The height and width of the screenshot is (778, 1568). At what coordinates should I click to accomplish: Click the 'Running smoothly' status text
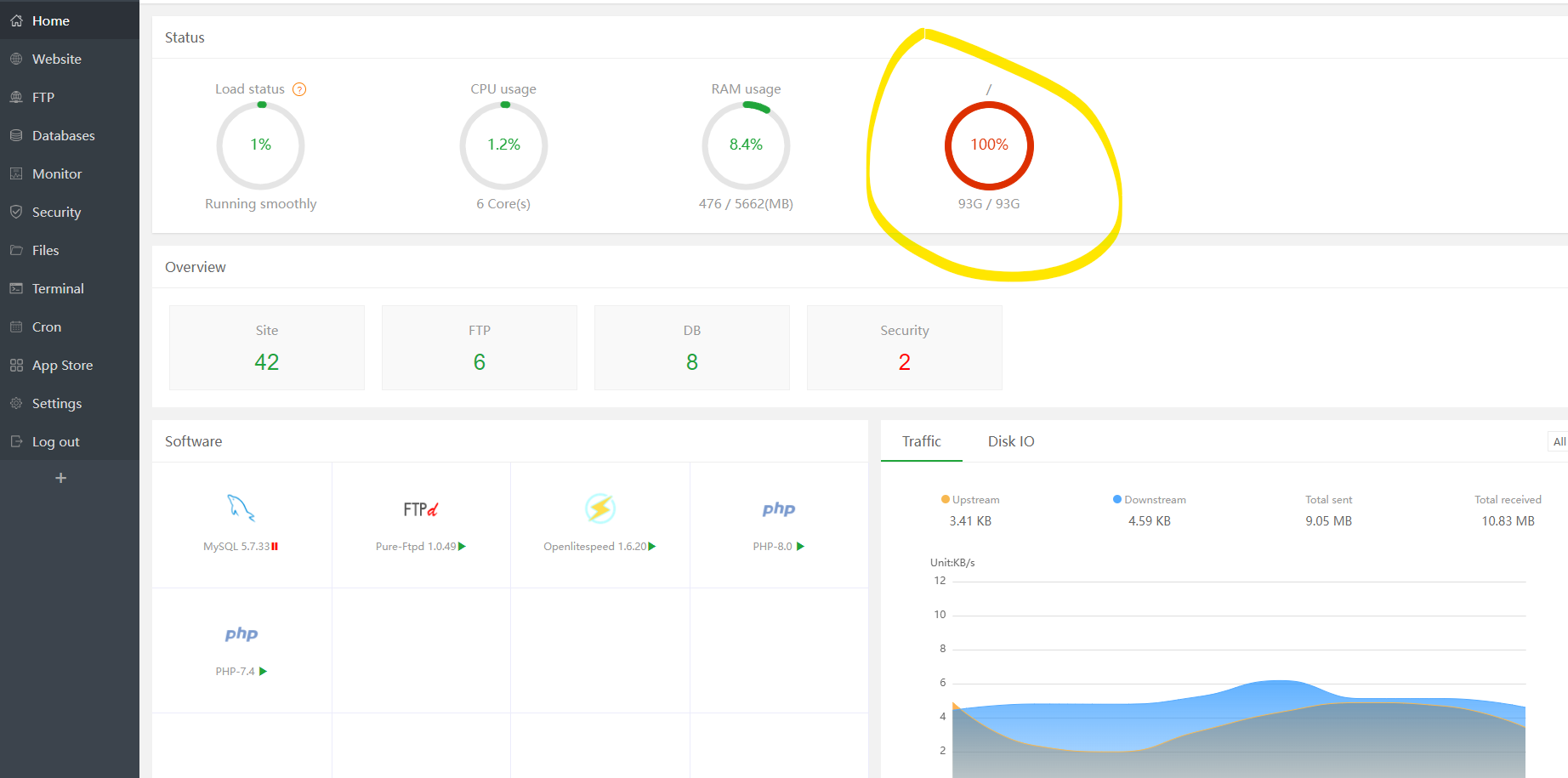[261, 204]
